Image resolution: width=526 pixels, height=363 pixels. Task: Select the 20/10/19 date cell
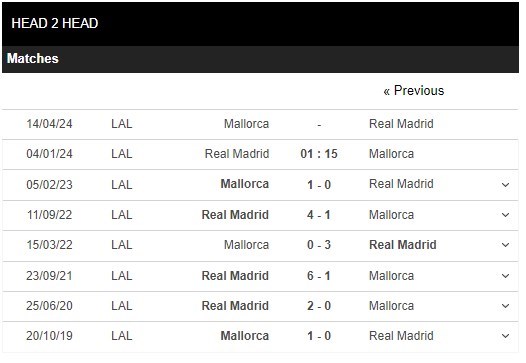click(x=49, y=336)
